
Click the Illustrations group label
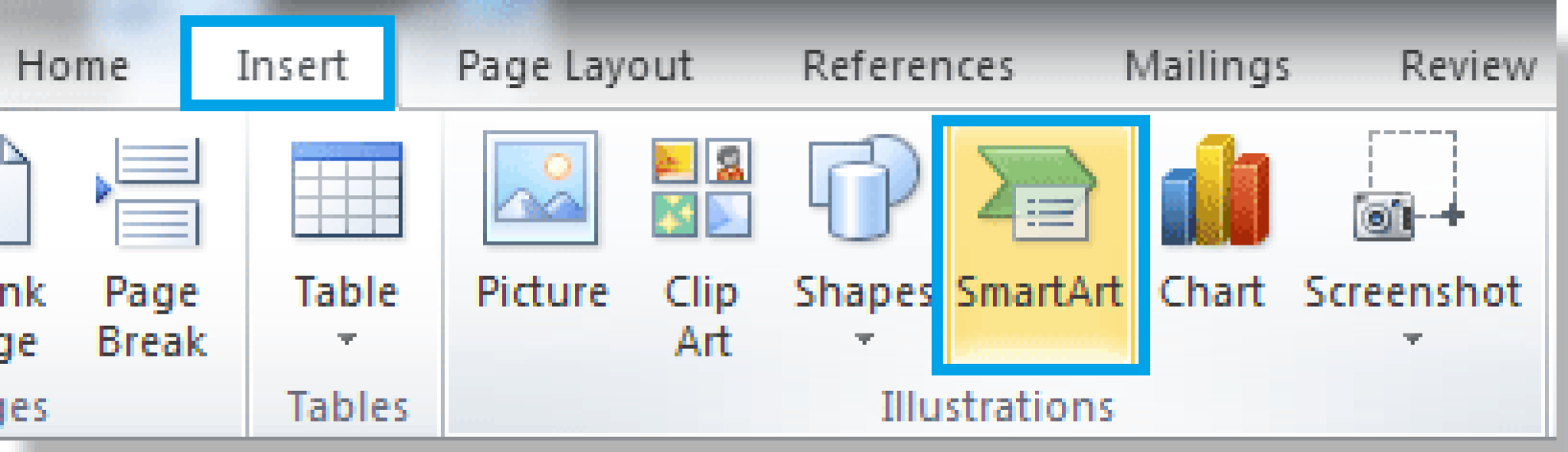(x=995, y=405)
